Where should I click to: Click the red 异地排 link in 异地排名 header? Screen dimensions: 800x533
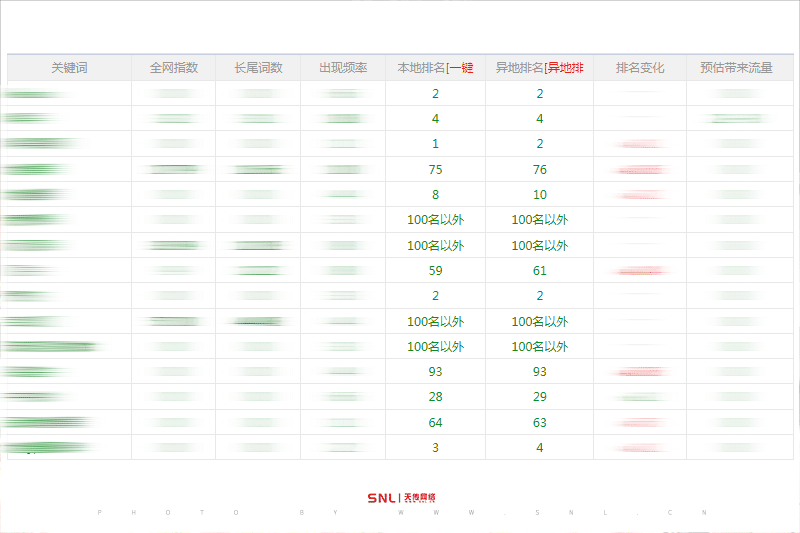pyautogui.click(x=565, y=68)
